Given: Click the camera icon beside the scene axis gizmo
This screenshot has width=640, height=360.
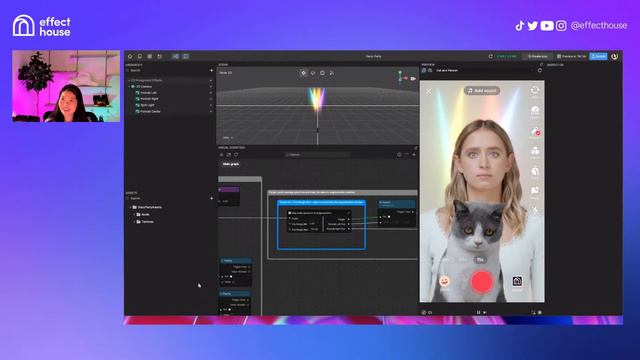Looking at the screenshot, I should click(413, 78).
